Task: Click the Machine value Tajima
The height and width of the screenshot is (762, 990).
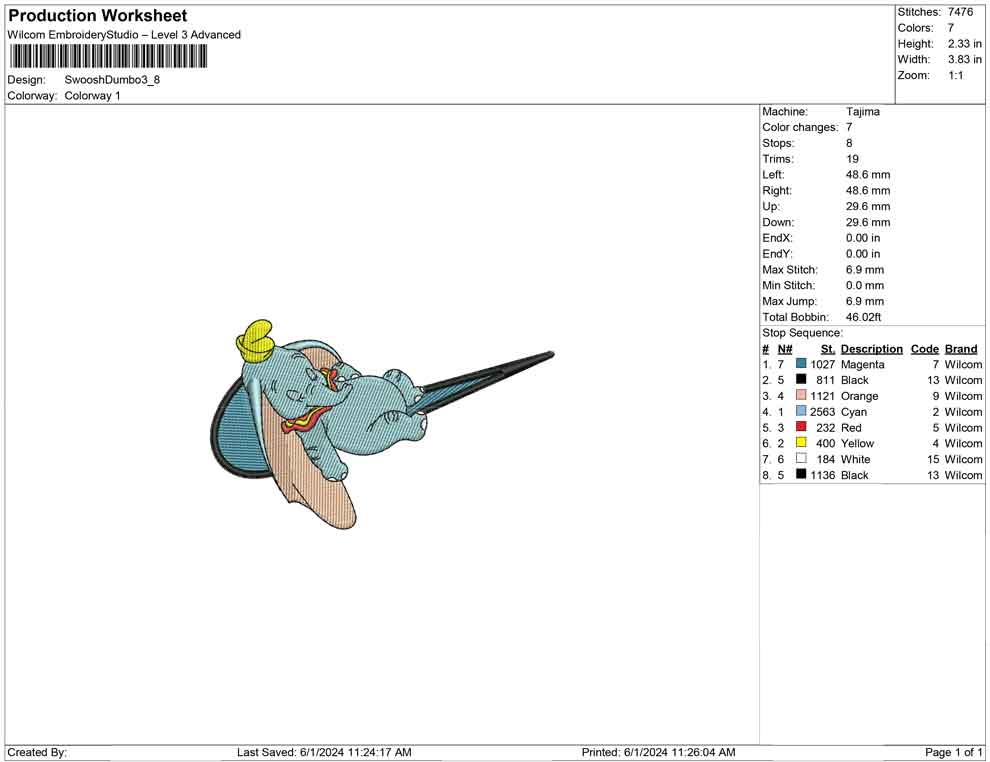Action: coord(862,112)
